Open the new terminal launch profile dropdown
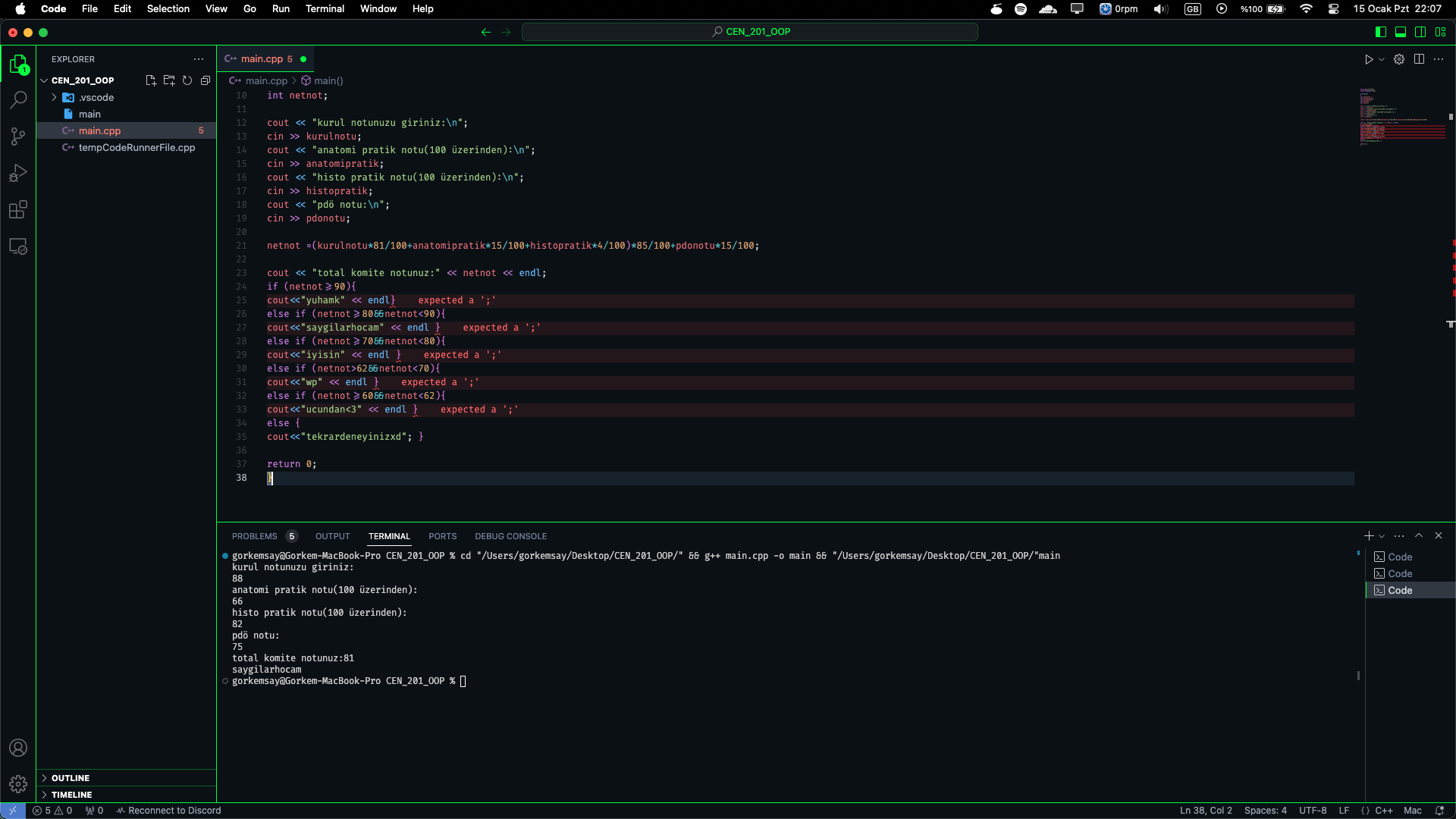Screen dimensions: 1456x819 (x=1382, y=536)
